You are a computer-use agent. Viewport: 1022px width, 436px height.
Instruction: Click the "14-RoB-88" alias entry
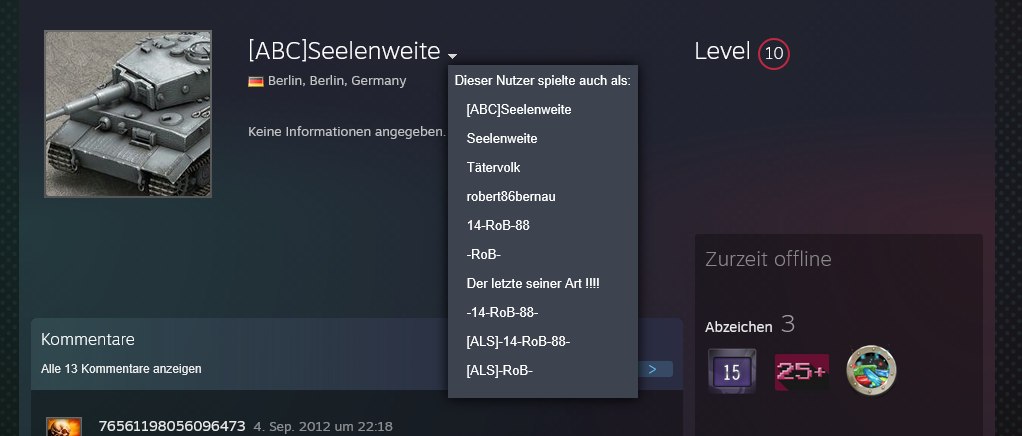tap(498, 226)
